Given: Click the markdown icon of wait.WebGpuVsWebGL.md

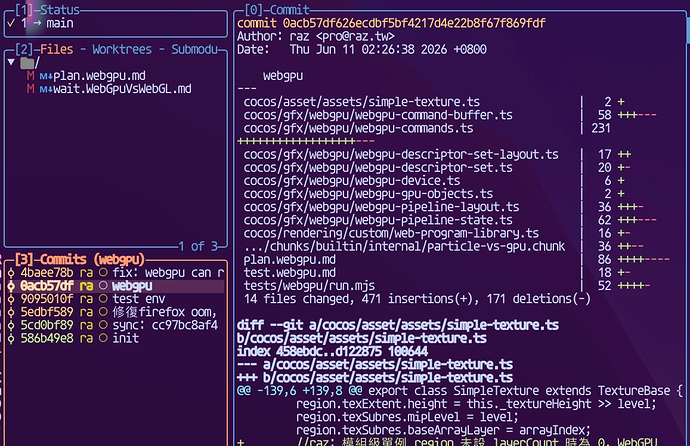Looking at the screenshot, I should click(x=46, y=90).
